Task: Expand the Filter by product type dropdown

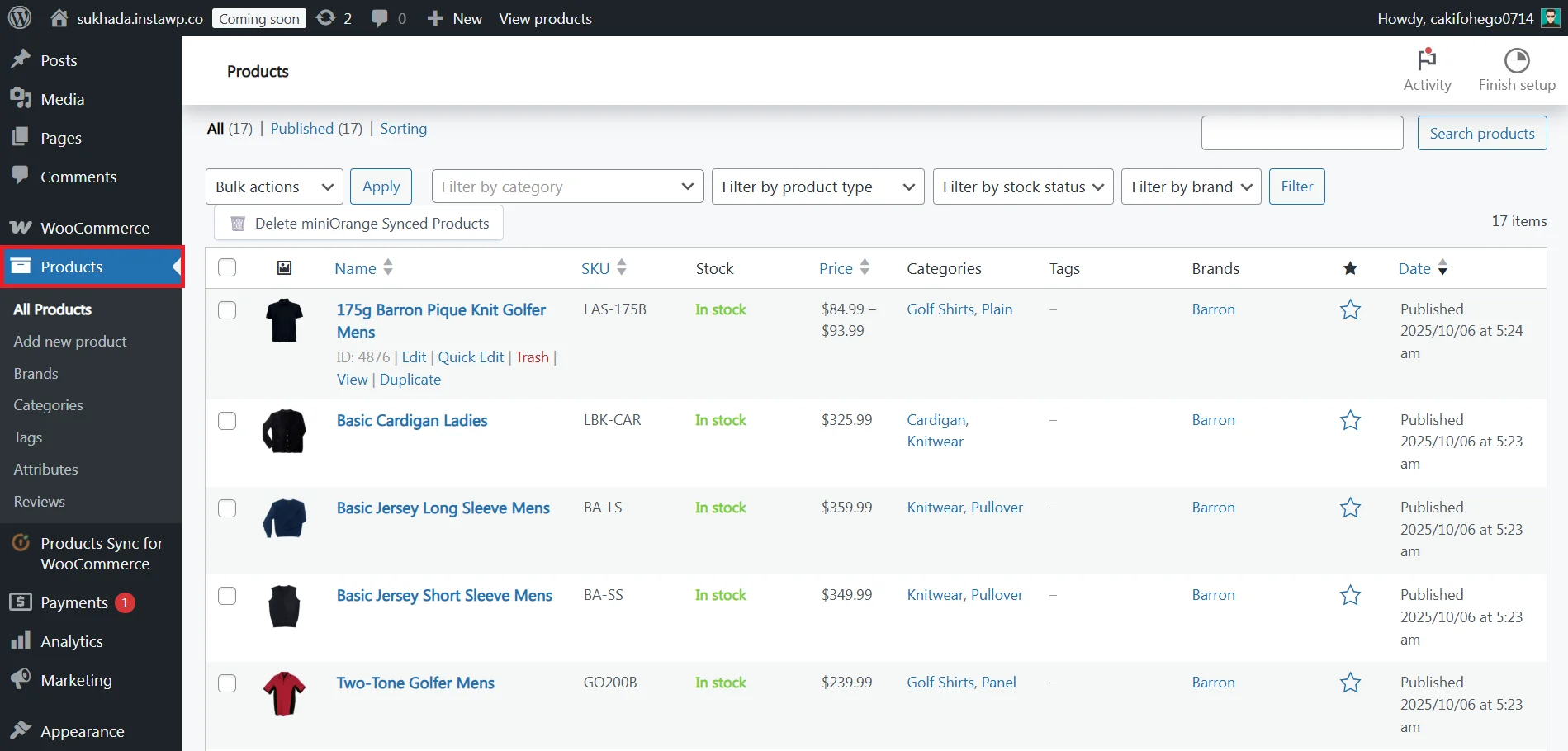Action: [x=817, y=187]
